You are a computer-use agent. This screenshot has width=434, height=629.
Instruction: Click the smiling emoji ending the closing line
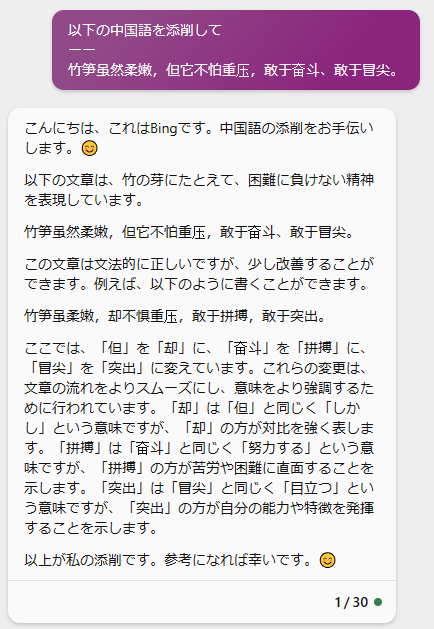tap(327, 560)
